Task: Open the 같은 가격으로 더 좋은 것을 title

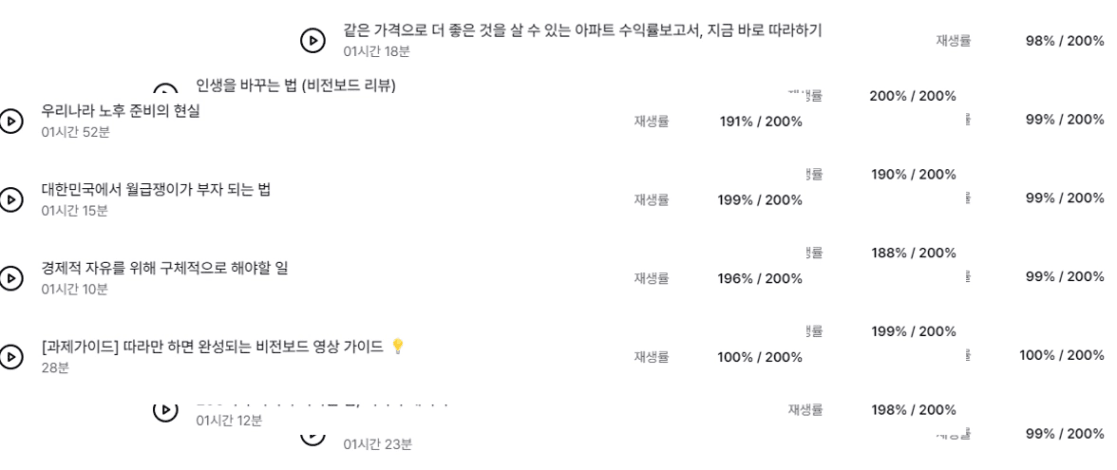Action: (583, 30)
